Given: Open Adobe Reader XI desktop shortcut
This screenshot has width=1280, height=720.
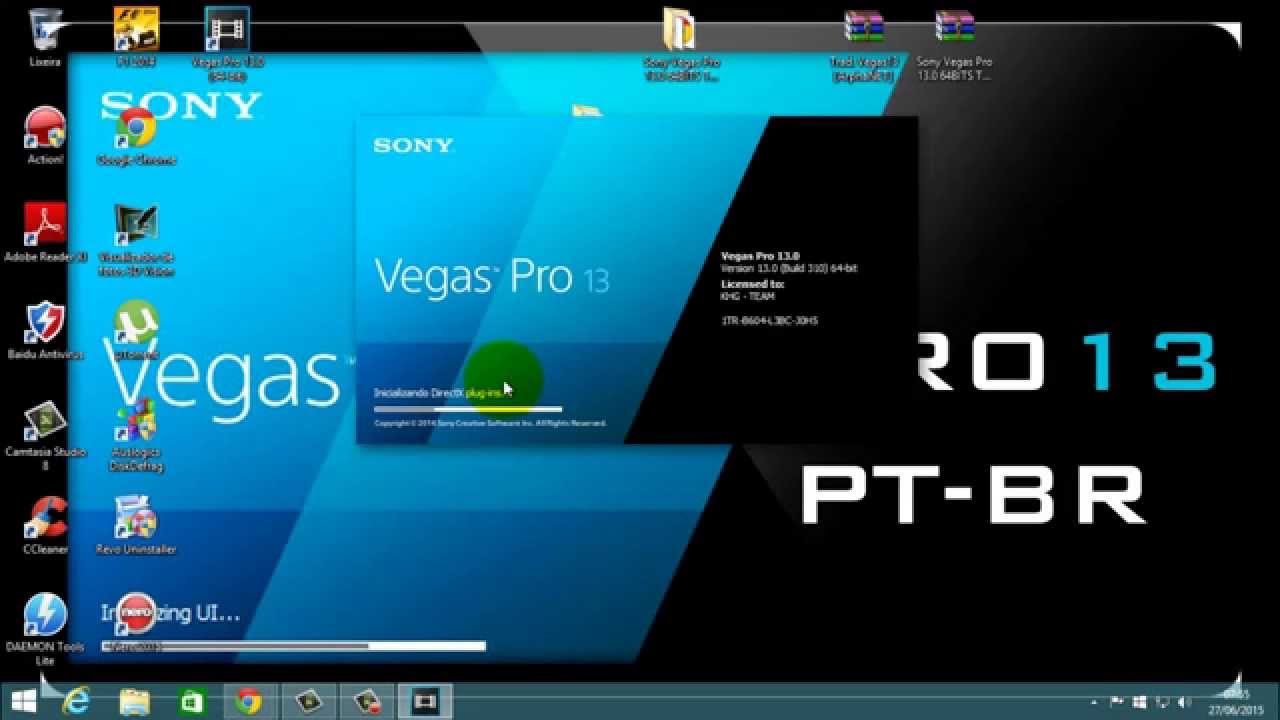Looking at the screenshot, I should click(45, 232).
